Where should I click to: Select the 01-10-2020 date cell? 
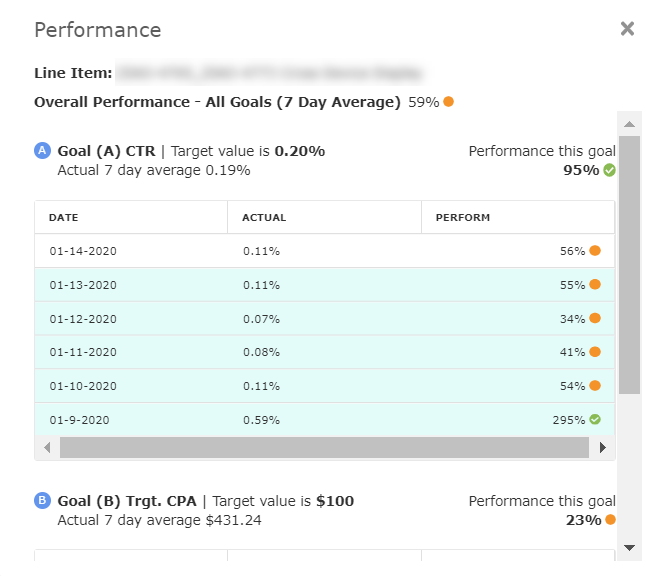click(x=83, y=386)
